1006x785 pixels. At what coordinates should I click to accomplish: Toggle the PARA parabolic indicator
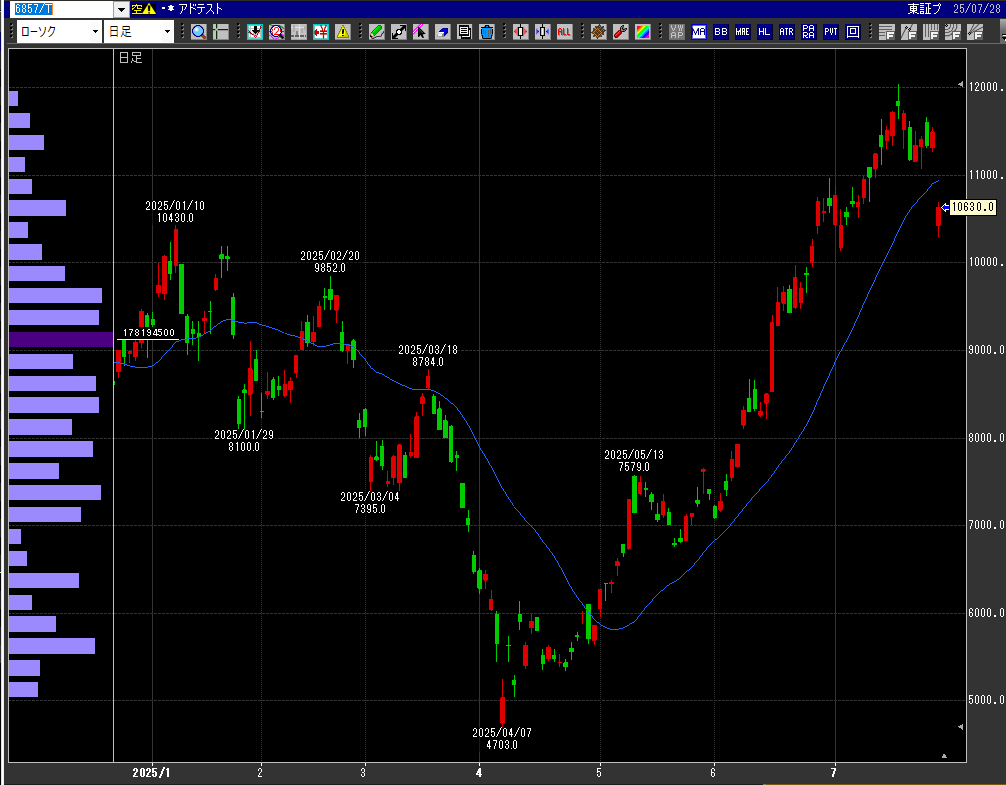(x=808, y=31)
